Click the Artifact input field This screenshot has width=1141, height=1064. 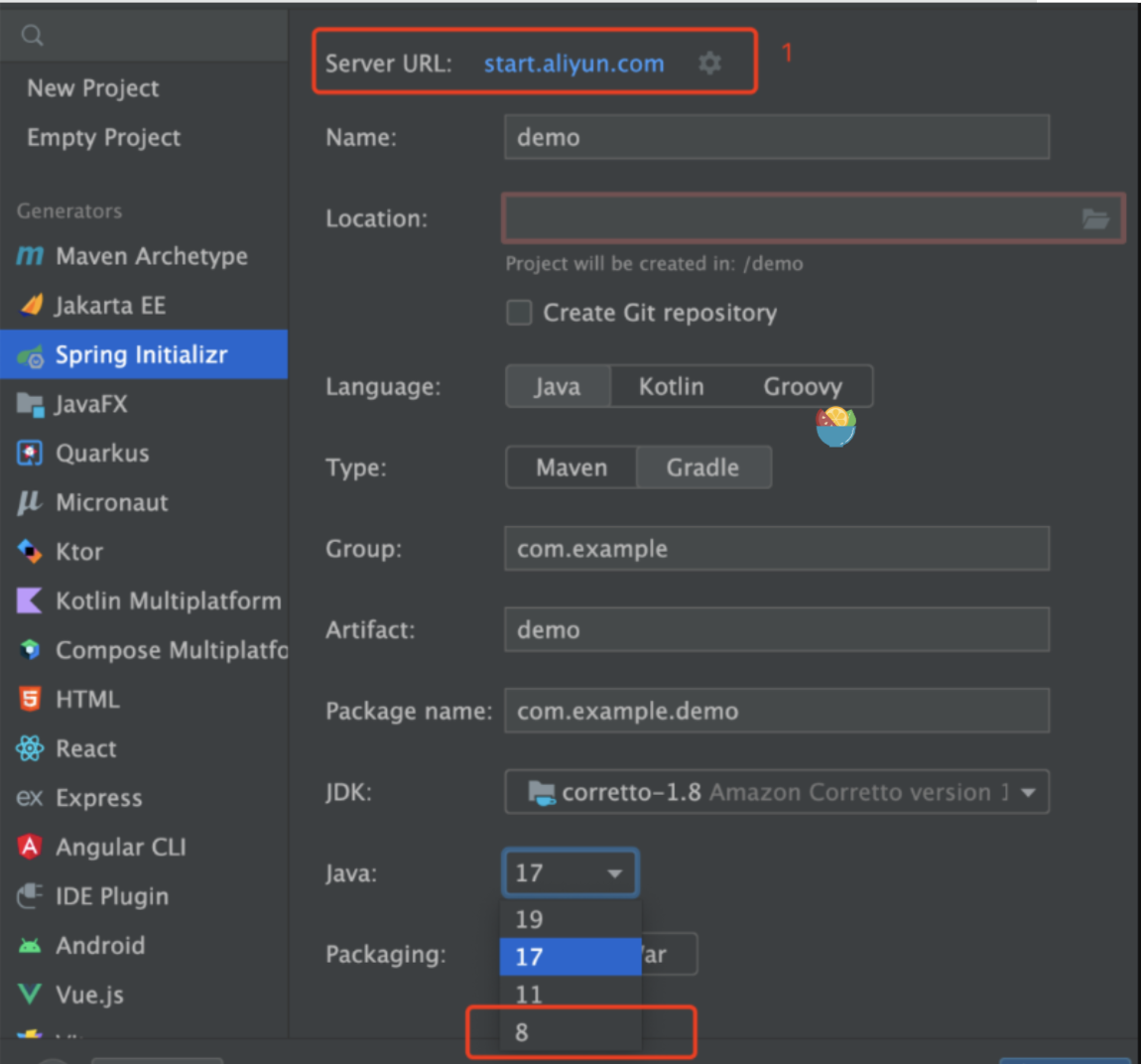(777, 629)
